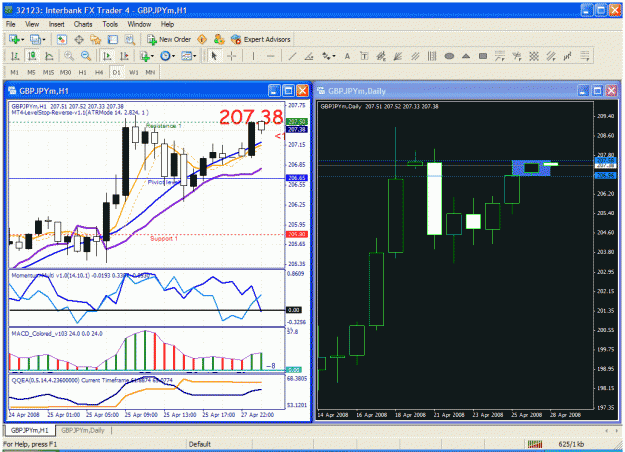The width and height of the screenshot is (625, 452).
Task: Select the trendline by angle tool
Action: tap(309, 56)
